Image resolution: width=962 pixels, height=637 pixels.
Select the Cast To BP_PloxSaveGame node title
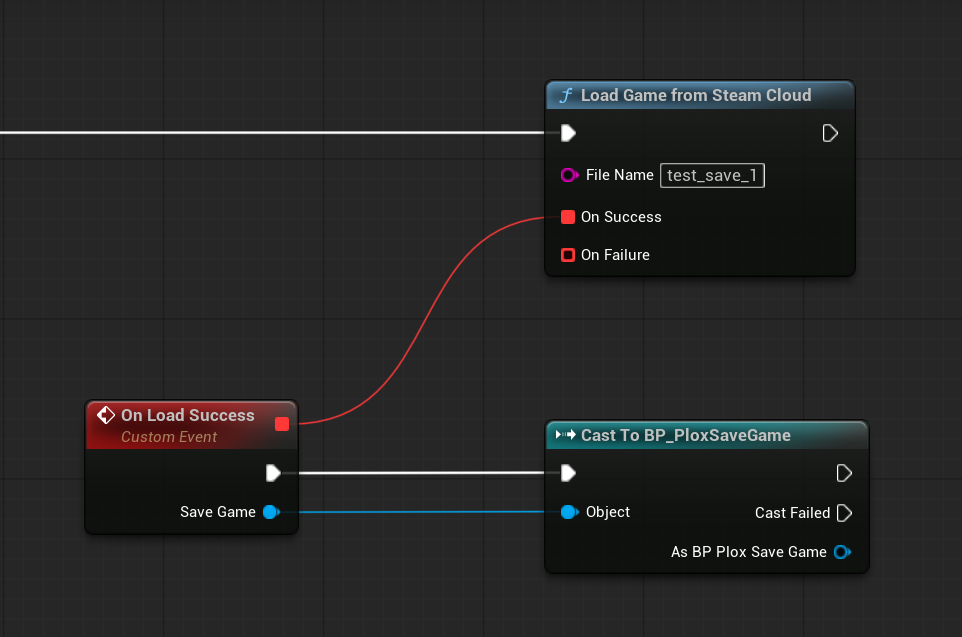coord(686,435)
